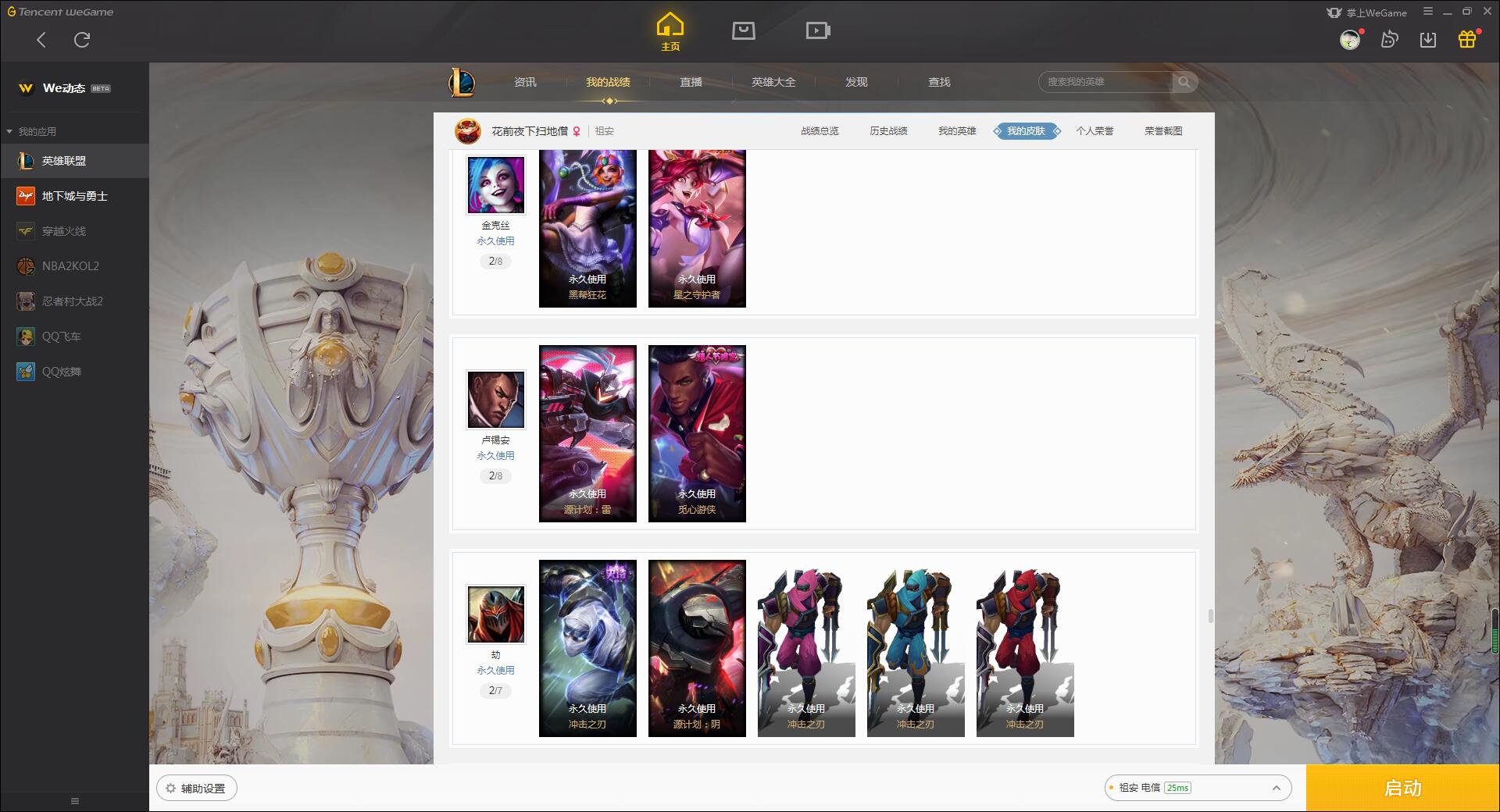
Task: Open the video/live icon in top bar
Action: click(x=818, y=30)
